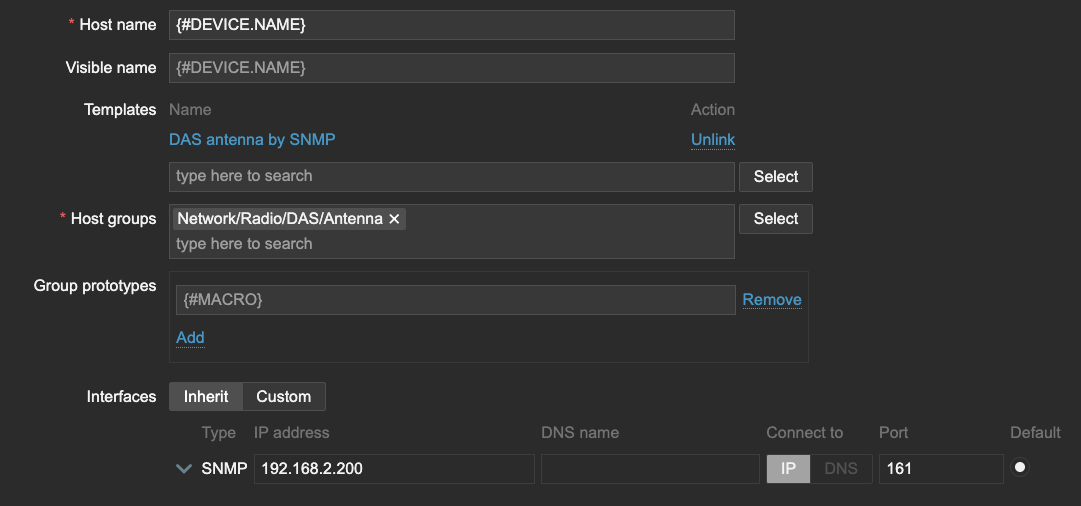Focus the Host name input field
This screenshot has height=506, width=1081.
[x=452, y=25]
